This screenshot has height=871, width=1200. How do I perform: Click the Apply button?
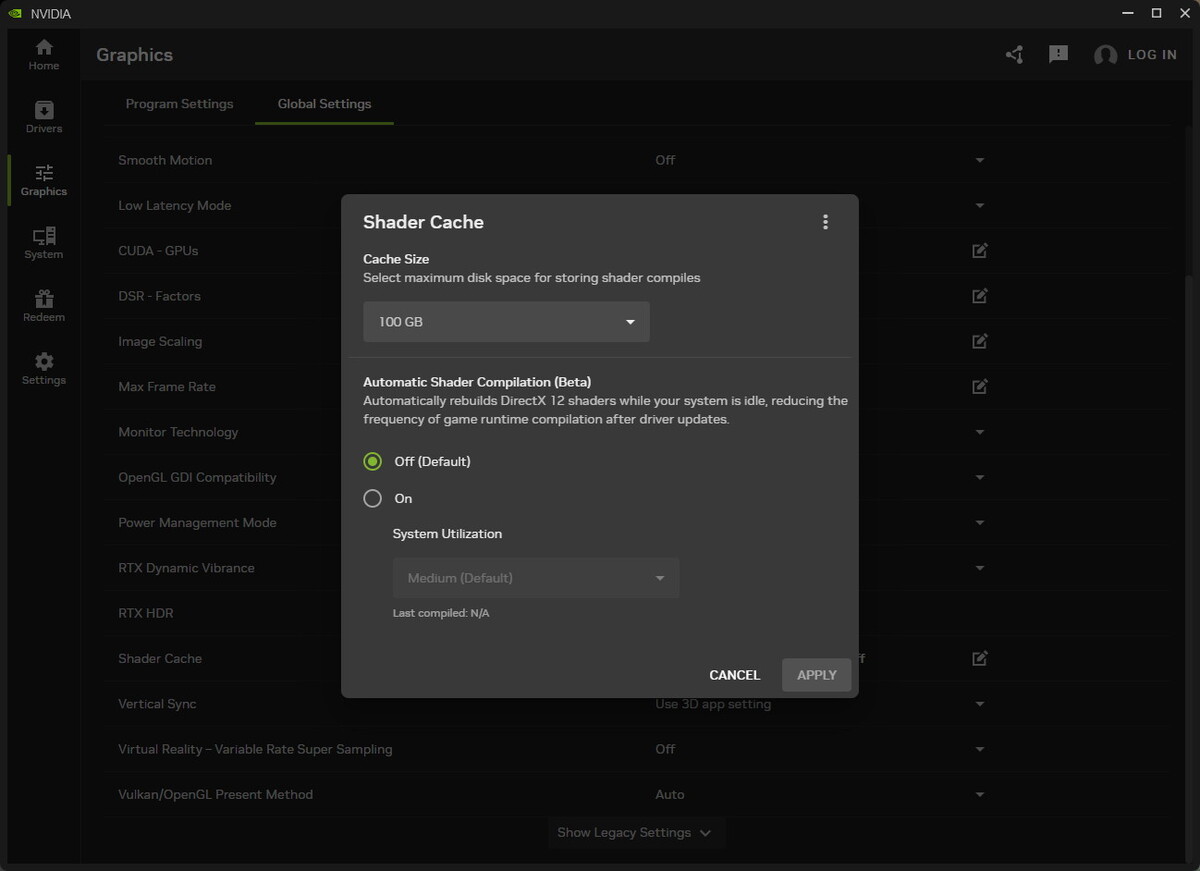[x=816, y=675]
